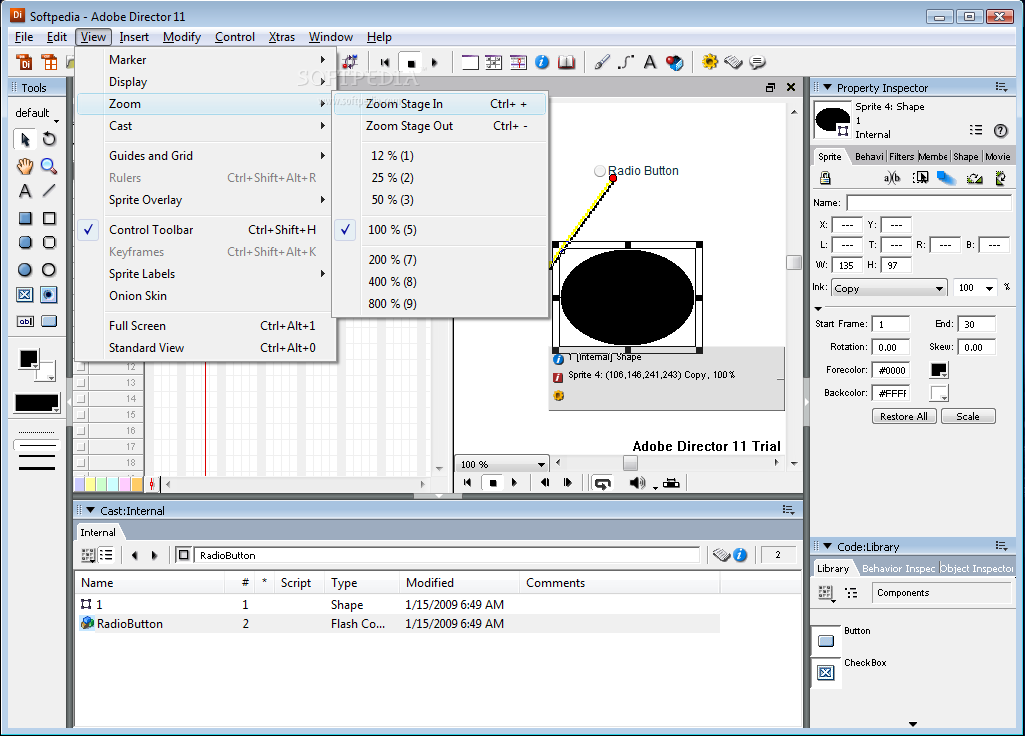This screenshot has width=1025, height=736.
Task: Click the Radio Button circle on the stage
Action: click(599, 171)
